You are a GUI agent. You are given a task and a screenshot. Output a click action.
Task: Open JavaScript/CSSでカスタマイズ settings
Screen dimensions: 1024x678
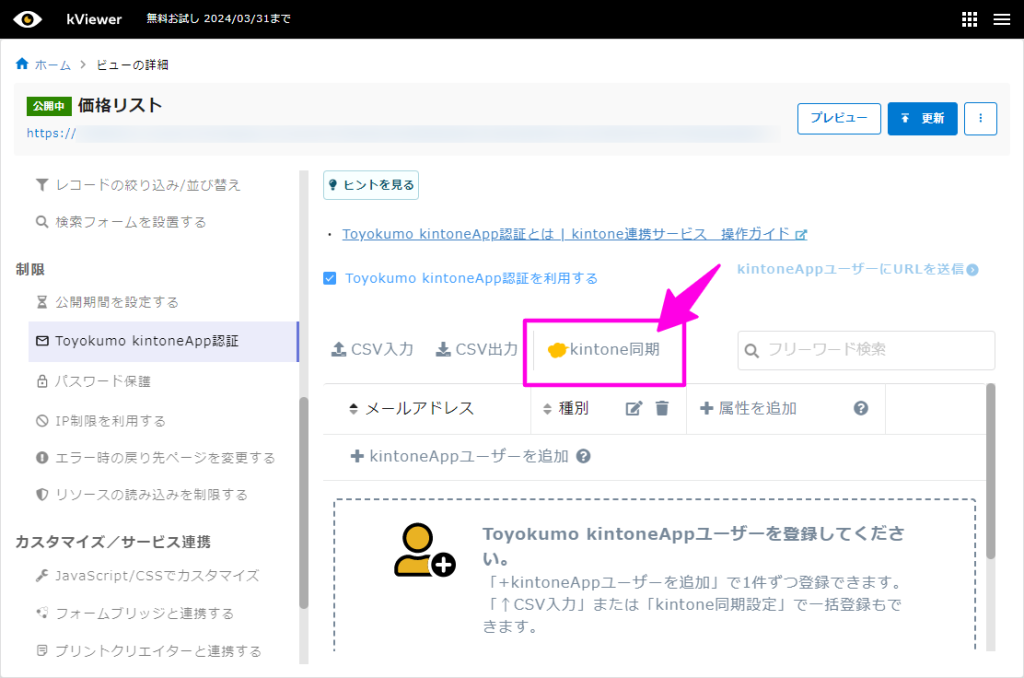[x=148, y=575]
